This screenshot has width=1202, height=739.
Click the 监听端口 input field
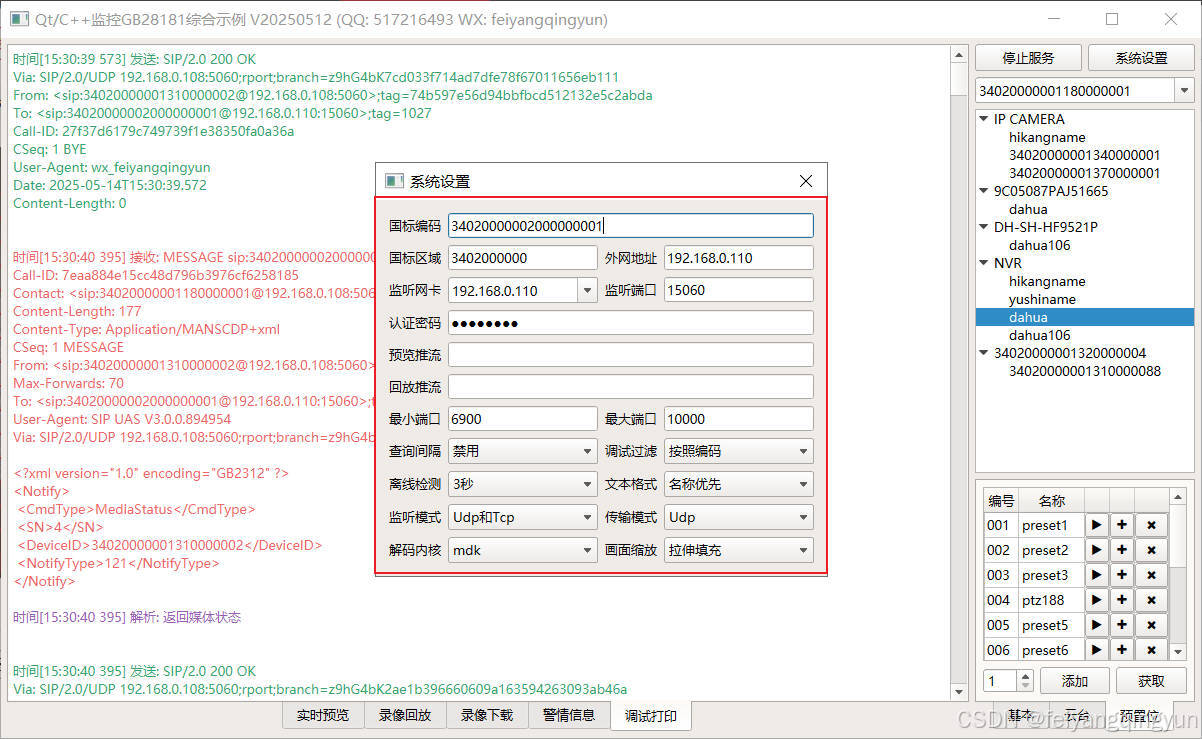(738, 291)
